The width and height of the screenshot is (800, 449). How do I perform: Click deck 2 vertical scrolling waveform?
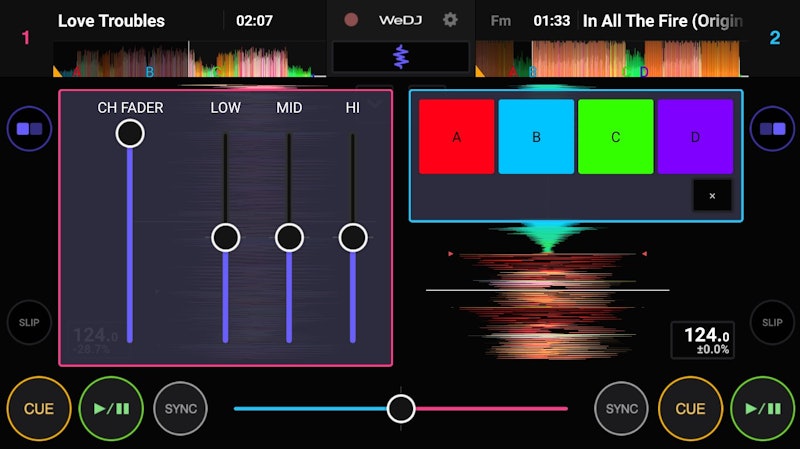(x=547, y=293)
